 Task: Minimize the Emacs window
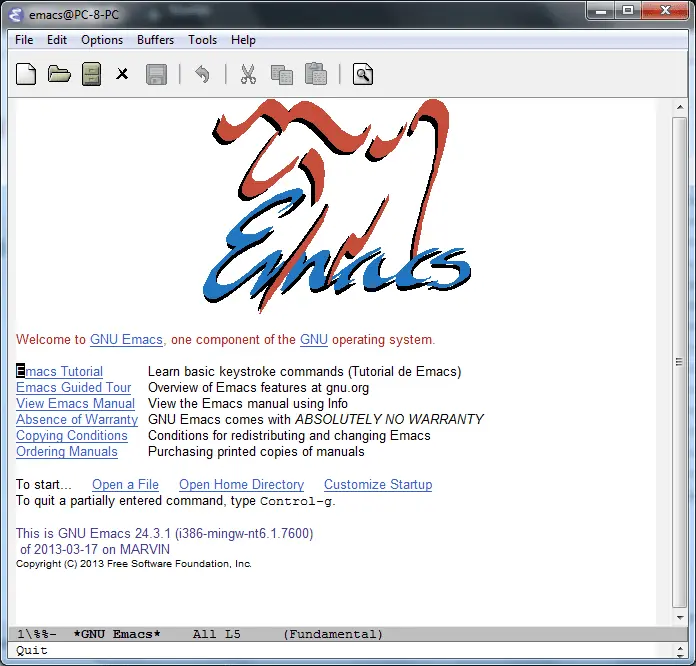tap(601, 11)
